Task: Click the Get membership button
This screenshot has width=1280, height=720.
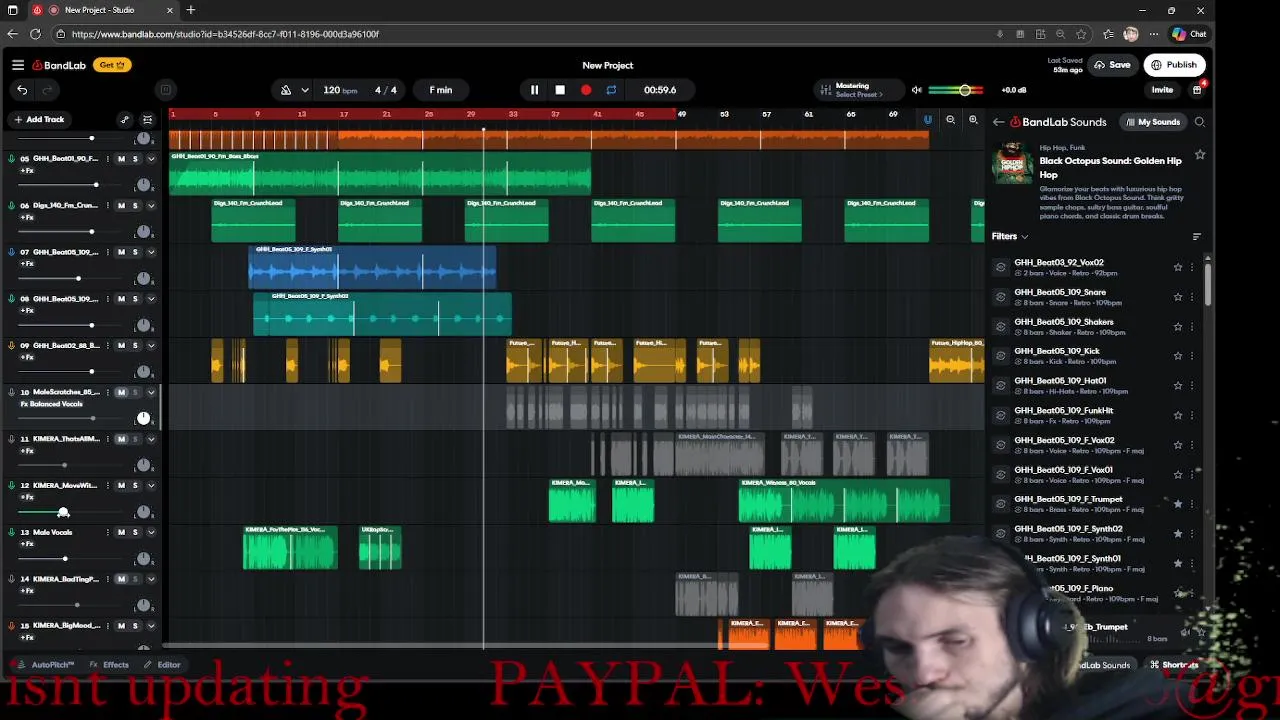Action: pos(111,65)
